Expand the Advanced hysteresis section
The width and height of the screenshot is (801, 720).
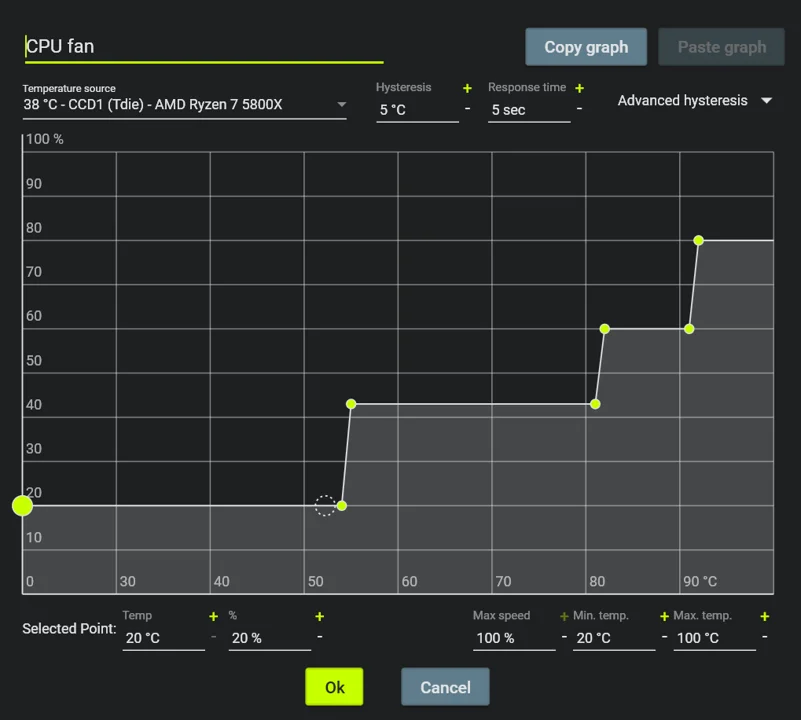[x=694, y=101]
